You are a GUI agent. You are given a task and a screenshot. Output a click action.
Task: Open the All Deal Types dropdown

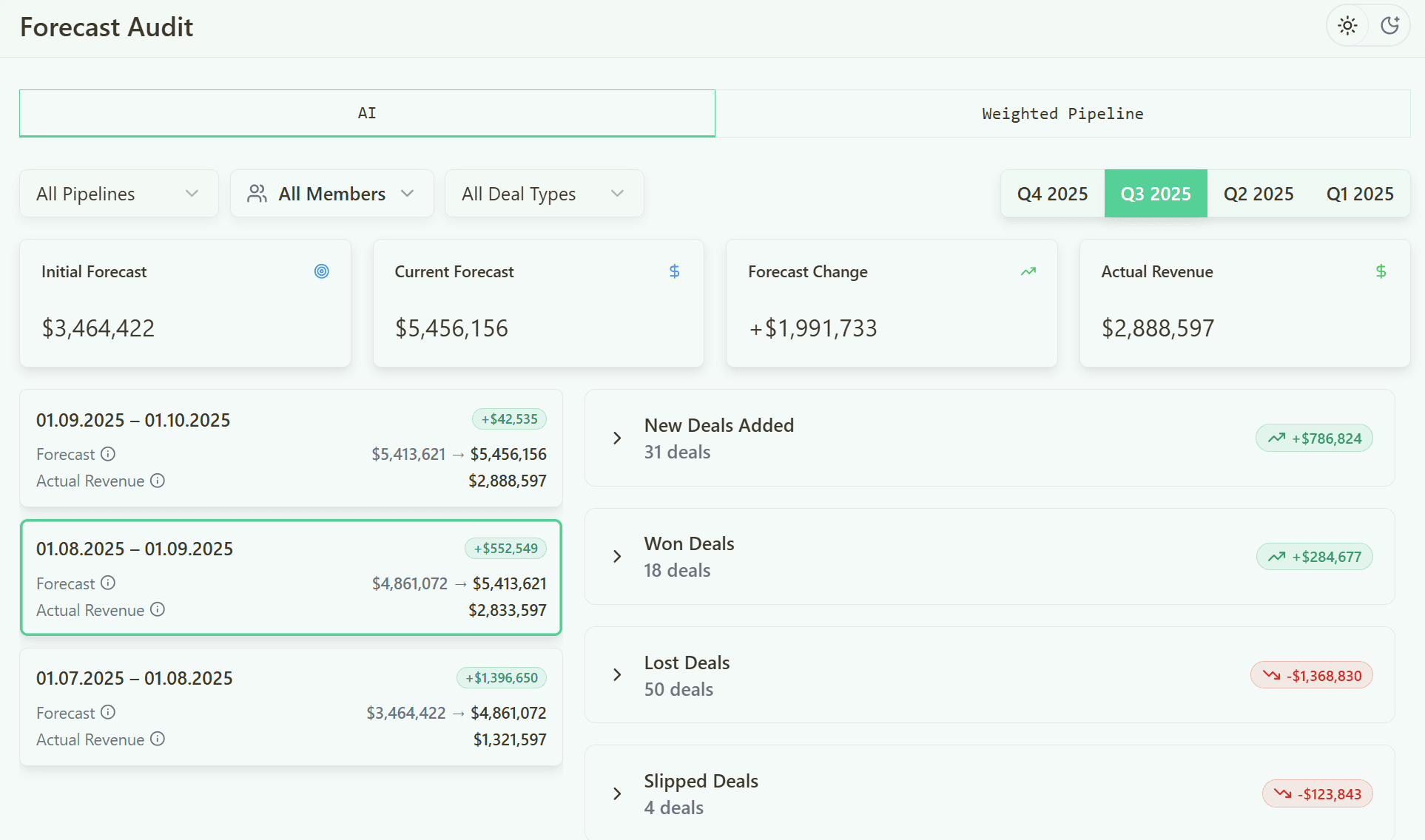coord(544,194)
